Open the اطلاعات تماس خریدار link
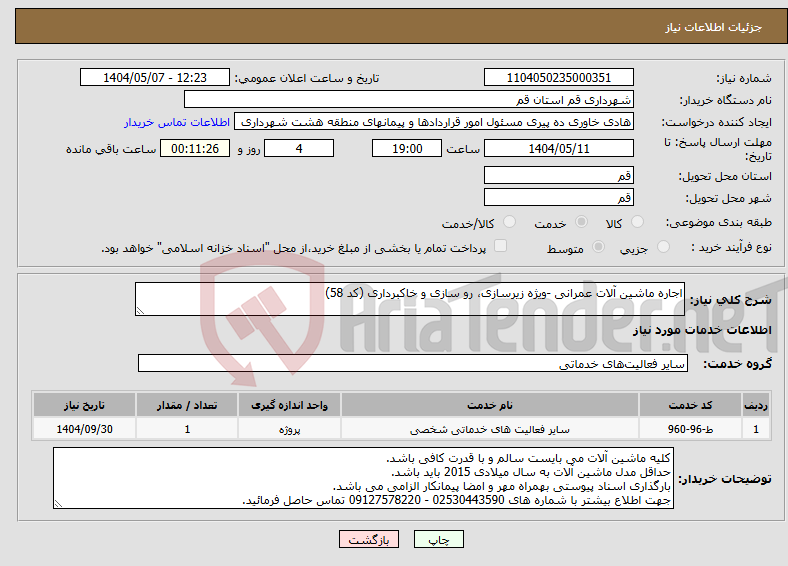This screenshot has height=566, width=788. 177,122
